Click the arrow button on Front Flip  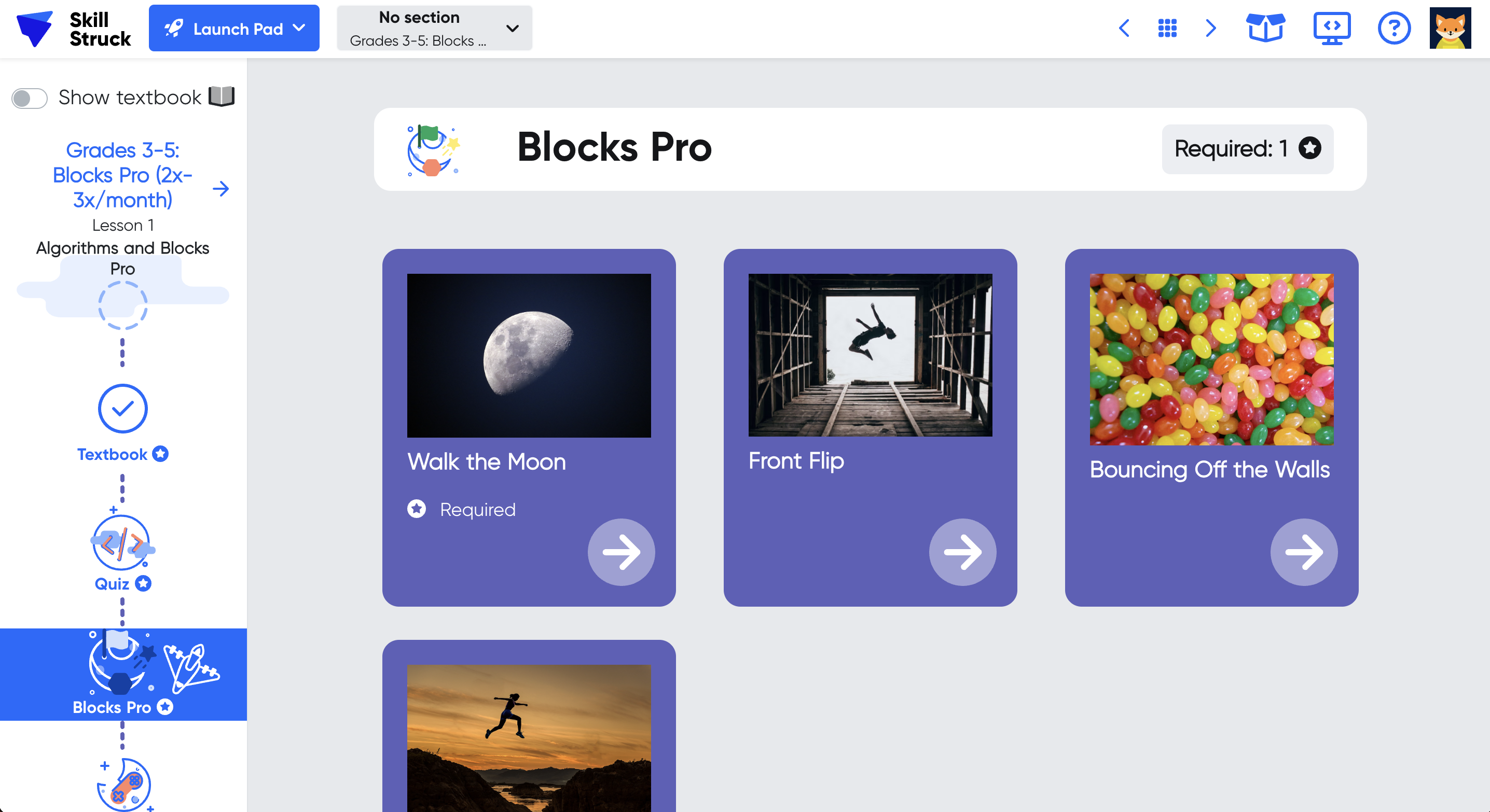click(962, 552)
